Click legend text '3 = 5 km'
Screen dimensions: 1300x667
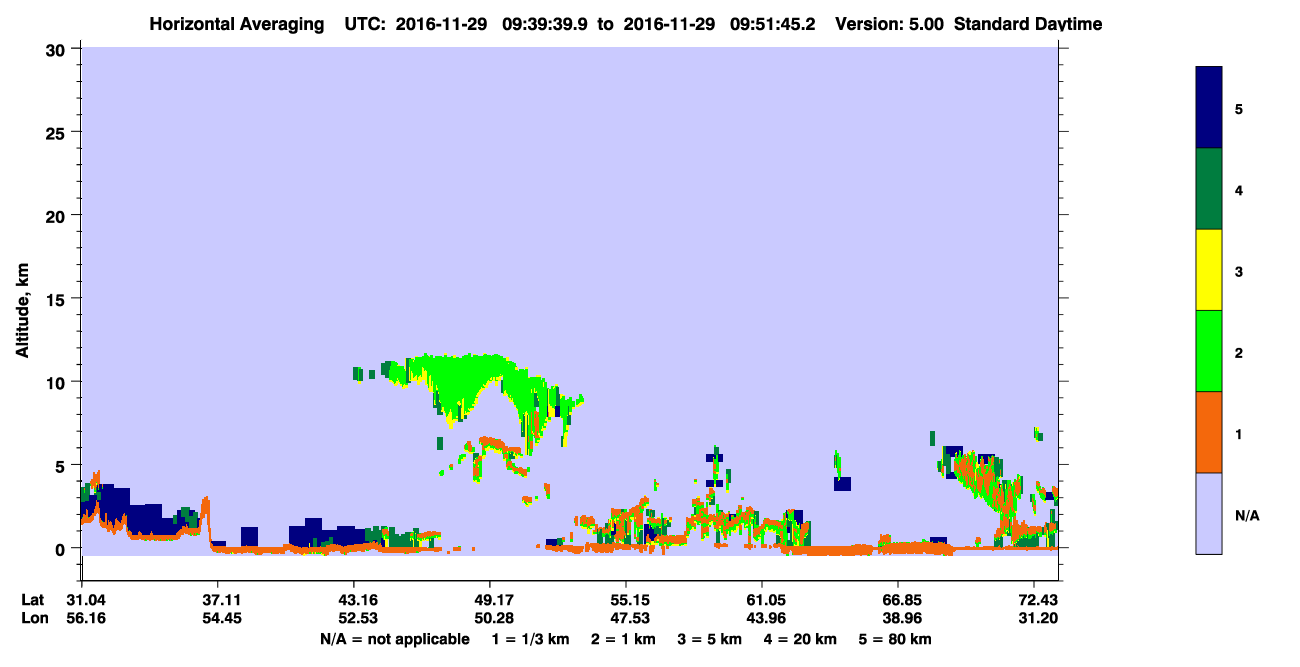tap(709, 639)
